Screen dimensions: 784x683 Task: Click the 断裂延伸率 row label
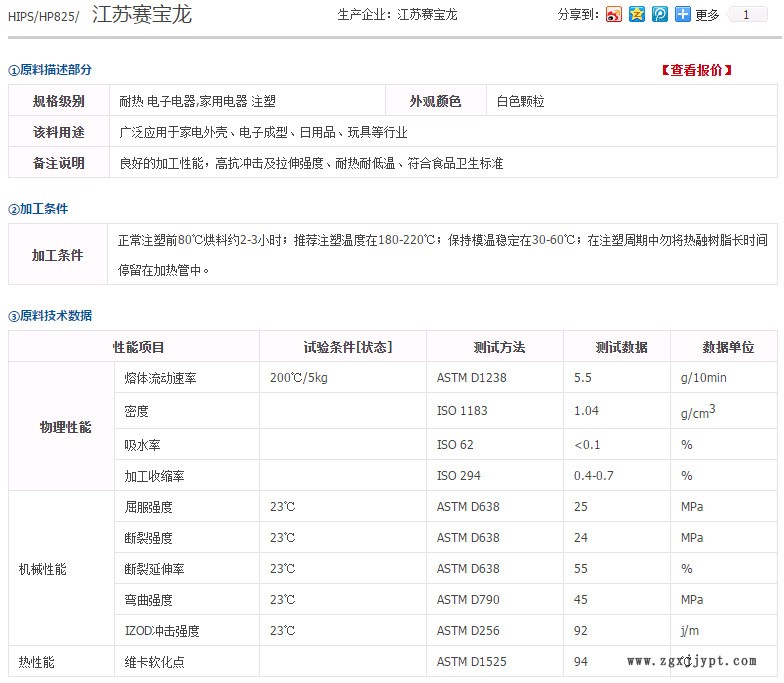(154, 569)
